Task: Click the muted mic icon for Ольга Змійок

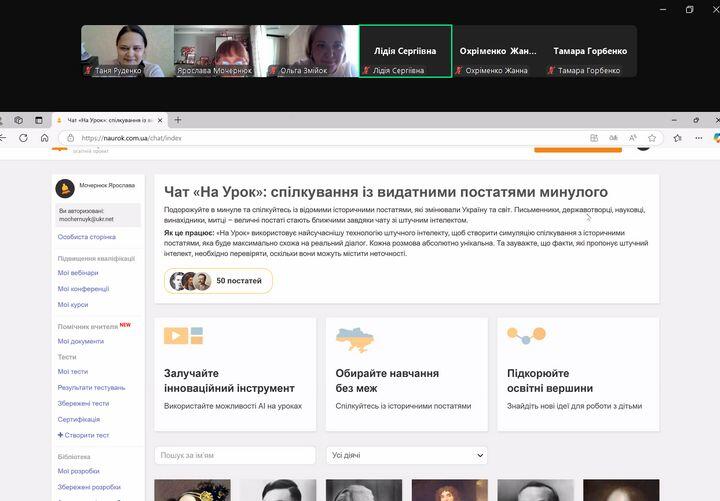Action: coord(273,70)
